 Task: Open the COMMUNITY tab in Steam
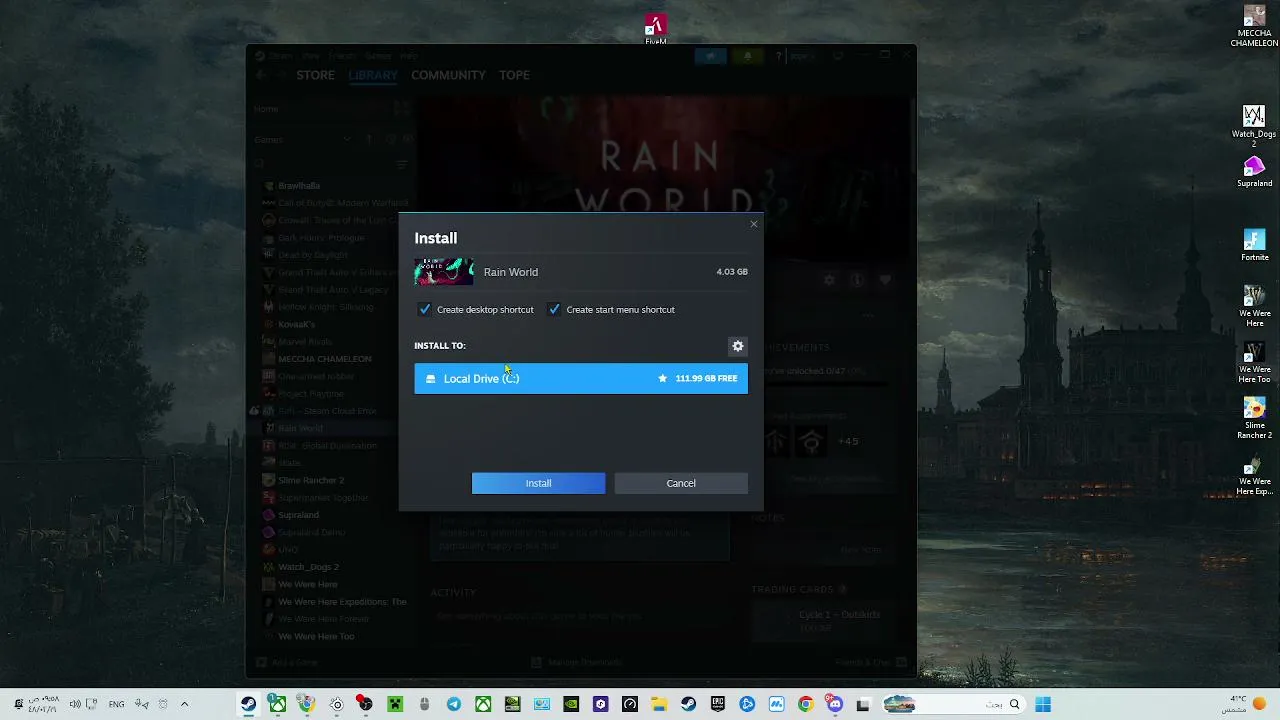pos(448,75)
